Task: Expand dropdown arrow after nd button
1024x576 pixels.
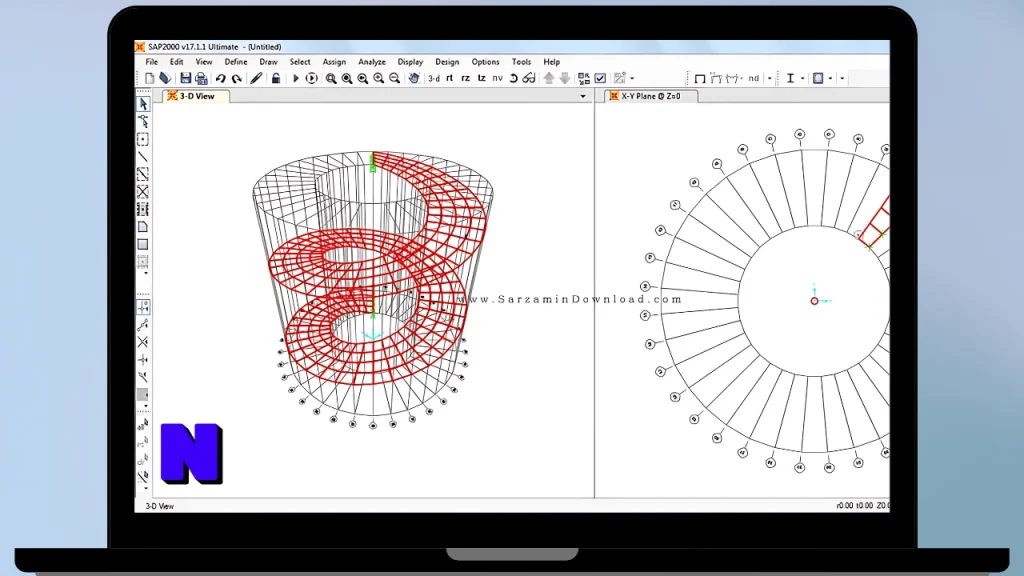Action: [770, 78]
